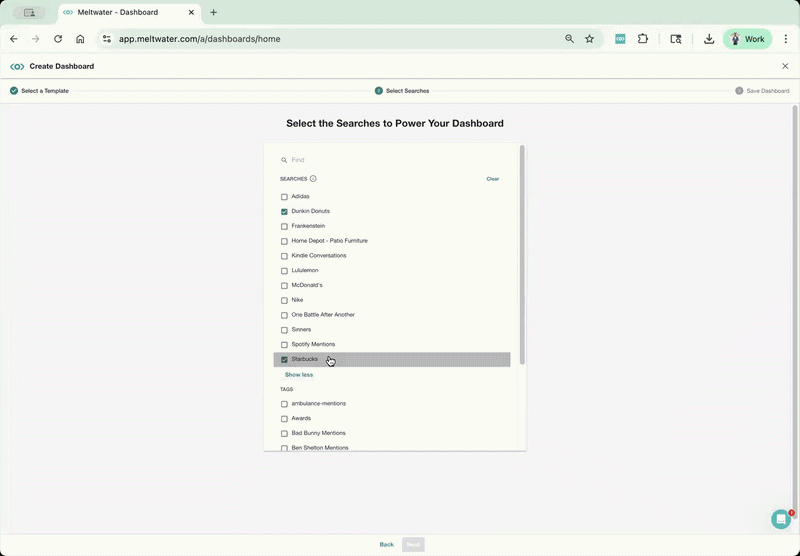Check the Kindle Conversations checkbox
This screenshot has width=800, height=556.
(284, 256)
